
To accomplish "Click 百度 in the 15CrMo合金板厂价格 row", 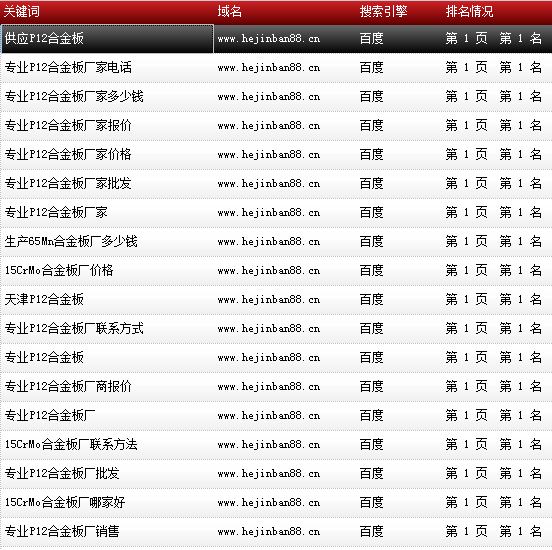I will point(371,270).
